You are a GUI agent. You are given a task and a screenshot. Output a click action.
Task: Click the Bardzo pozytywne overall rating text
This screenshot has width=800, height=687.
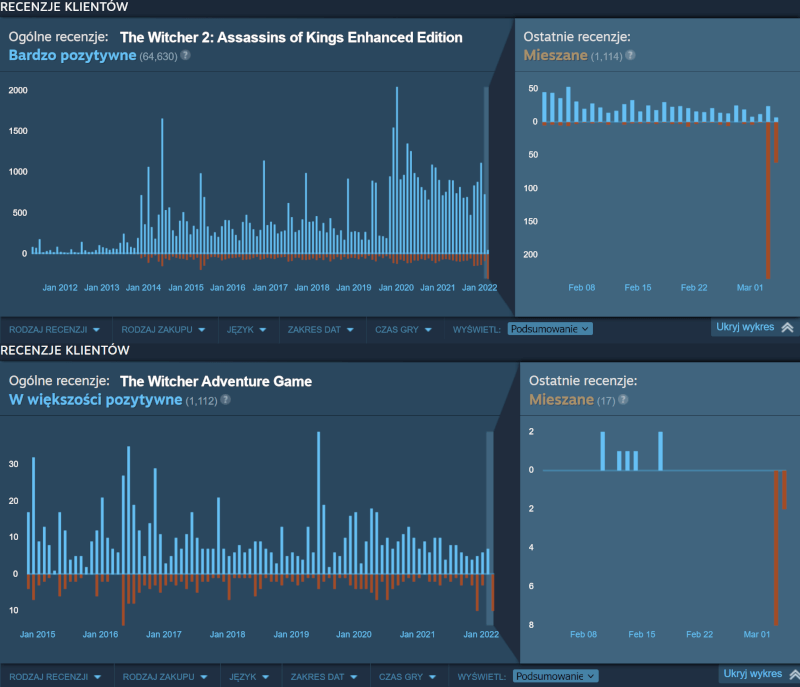tap(72, 55)
